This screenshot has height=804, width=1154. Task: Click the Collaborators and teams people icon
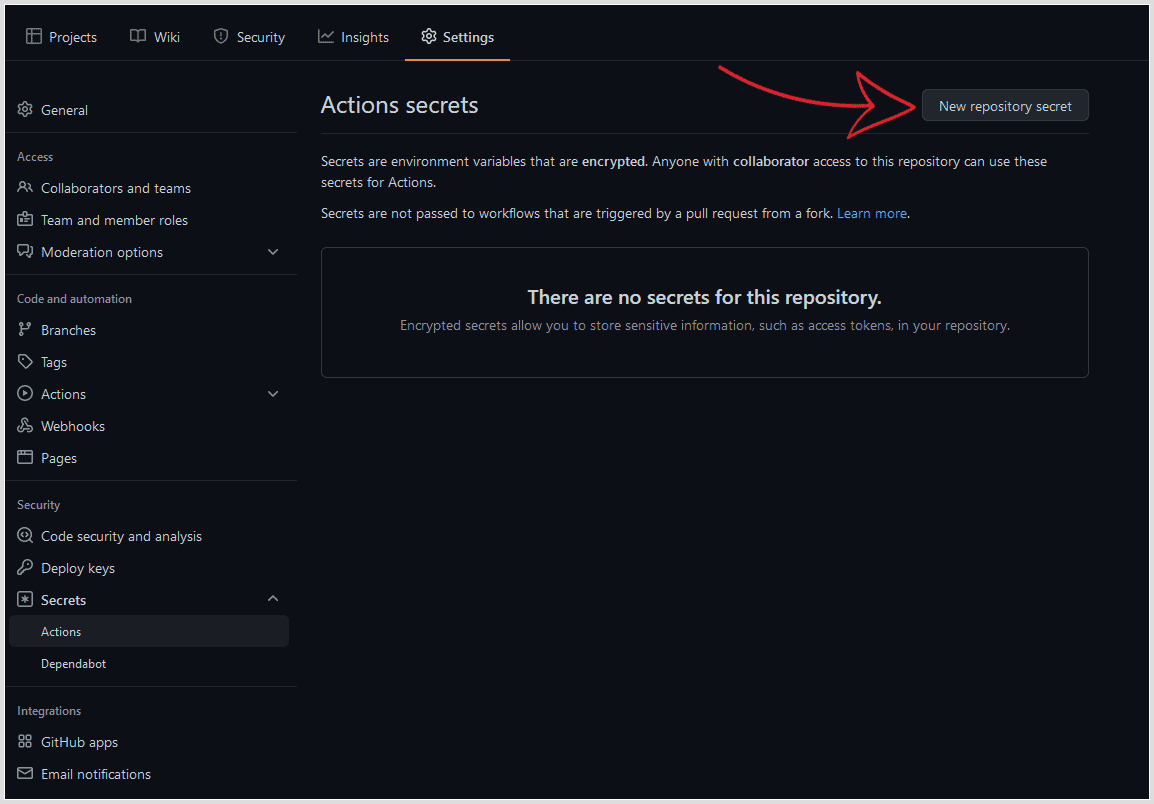pyautogui.click(x=25, y=187)
